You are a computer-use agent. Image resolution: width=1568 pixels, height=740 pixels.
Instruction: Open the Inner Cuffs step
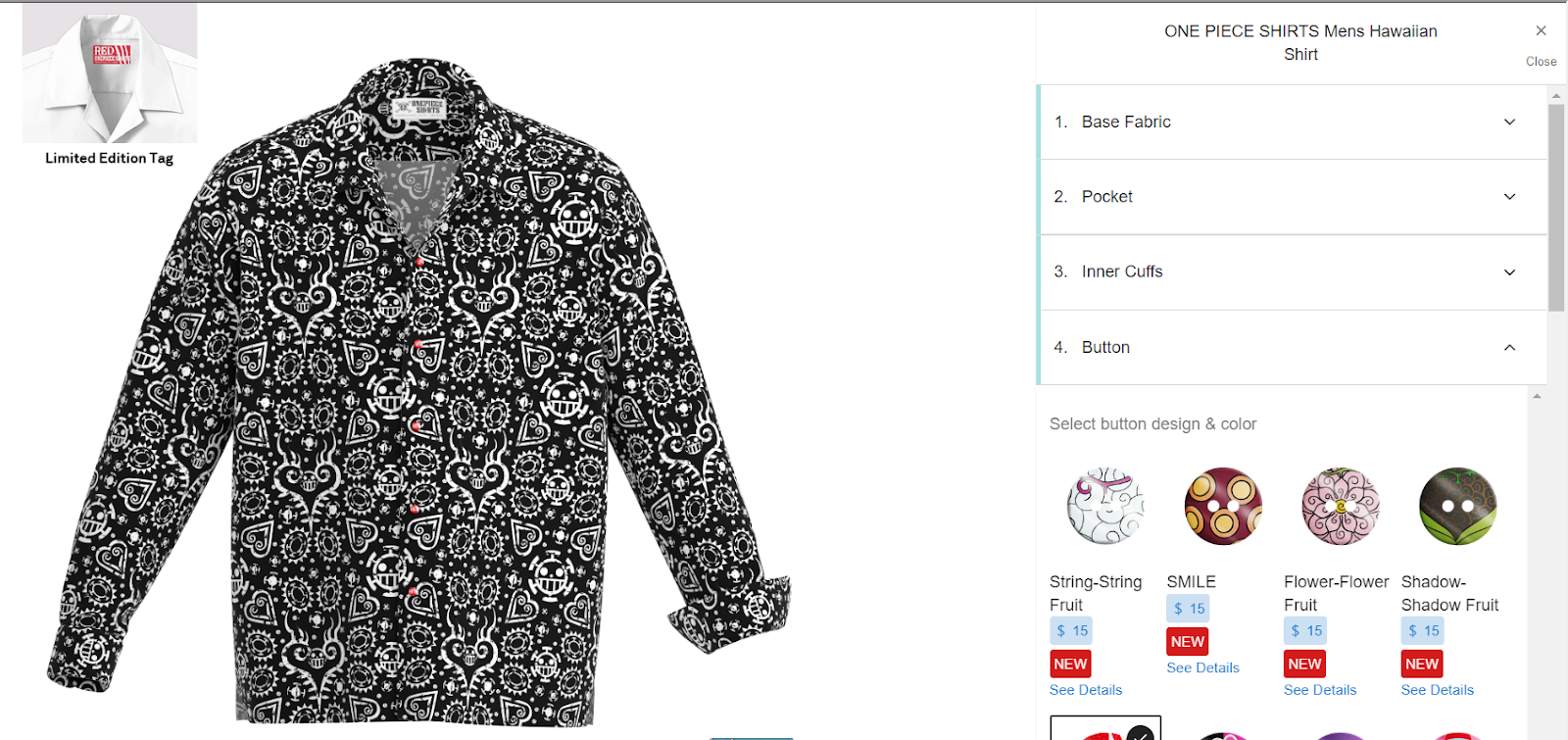pyautogui.click(x=1293, y=272)
